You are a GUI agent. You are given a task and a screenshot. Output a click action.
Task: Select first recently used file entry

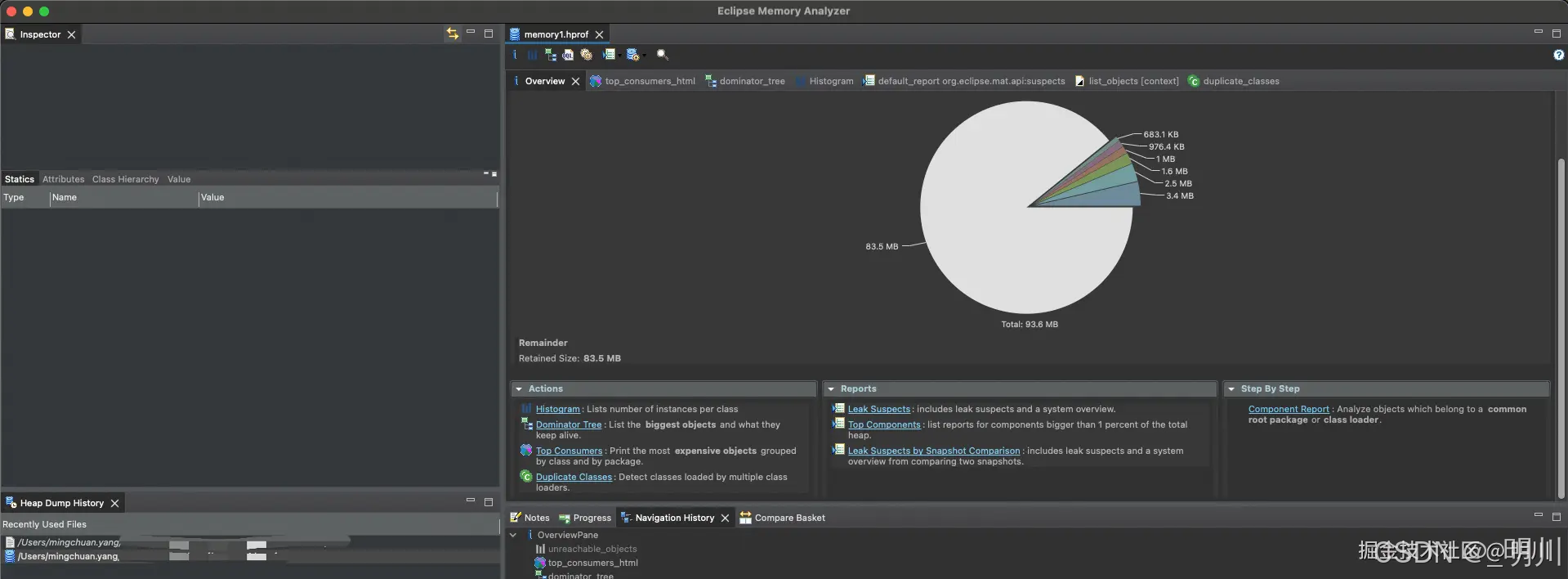[250, 542]
